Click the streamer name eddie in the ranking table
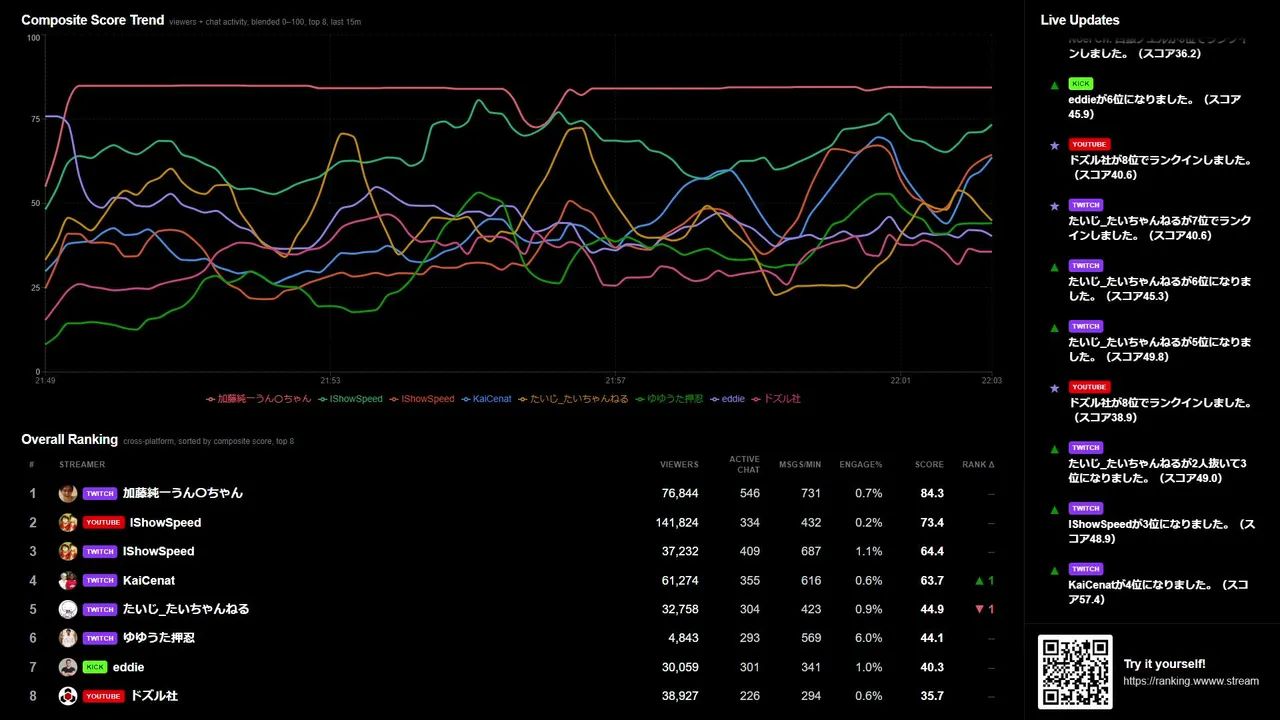 (x=128, y=667)
